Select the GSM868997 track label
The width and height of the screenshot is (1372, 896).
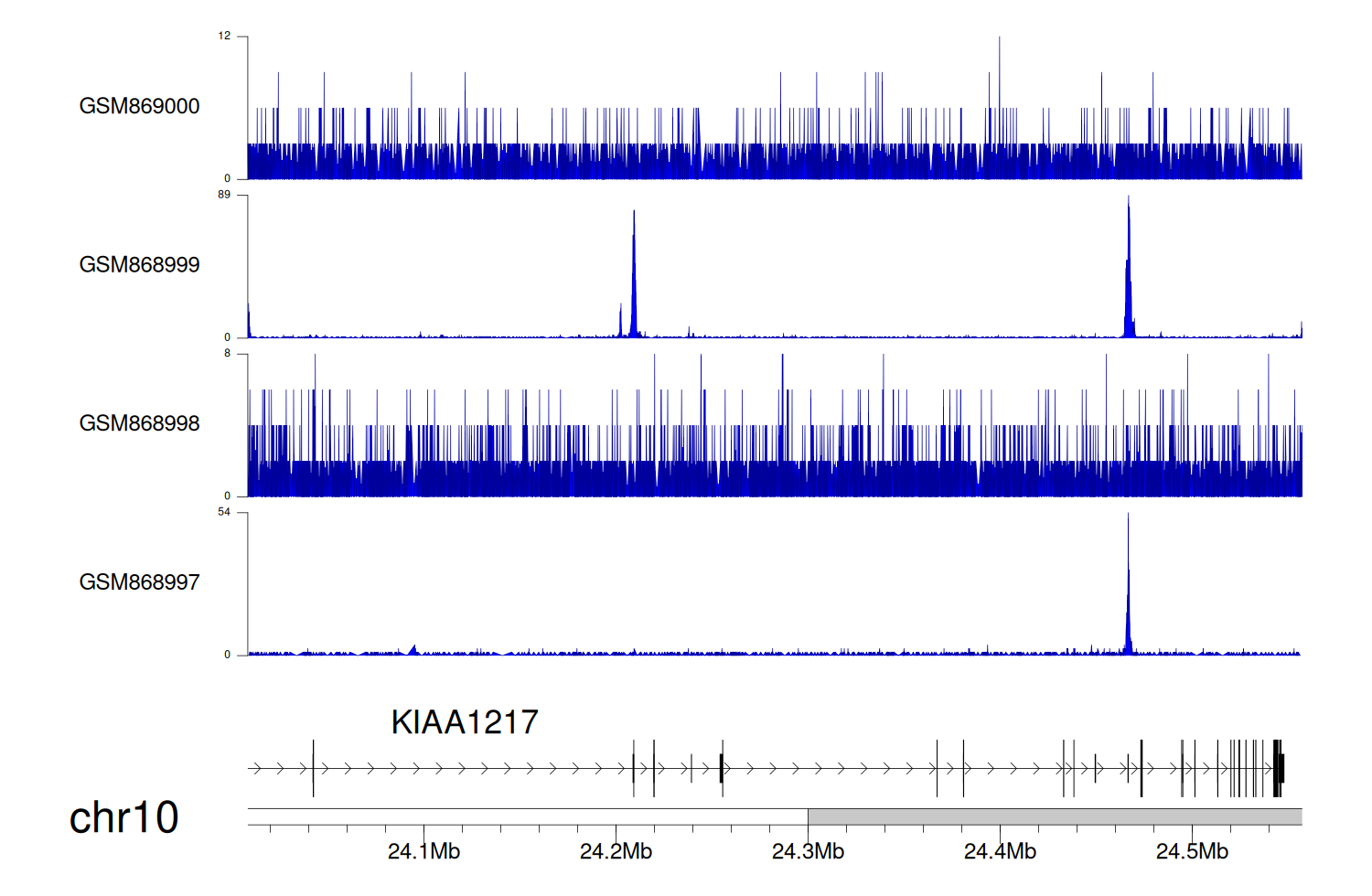(x=139, y=582)
